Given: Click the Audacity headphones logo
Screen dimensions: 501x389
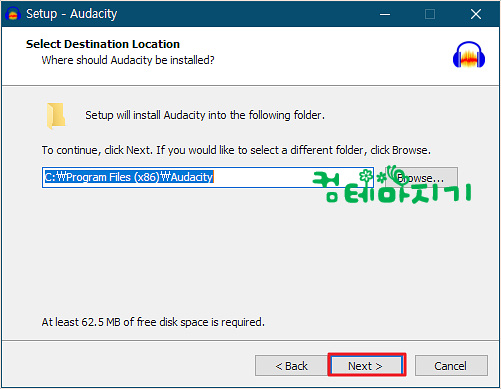Looking at the screenshot, I should (x=469, y=54).
